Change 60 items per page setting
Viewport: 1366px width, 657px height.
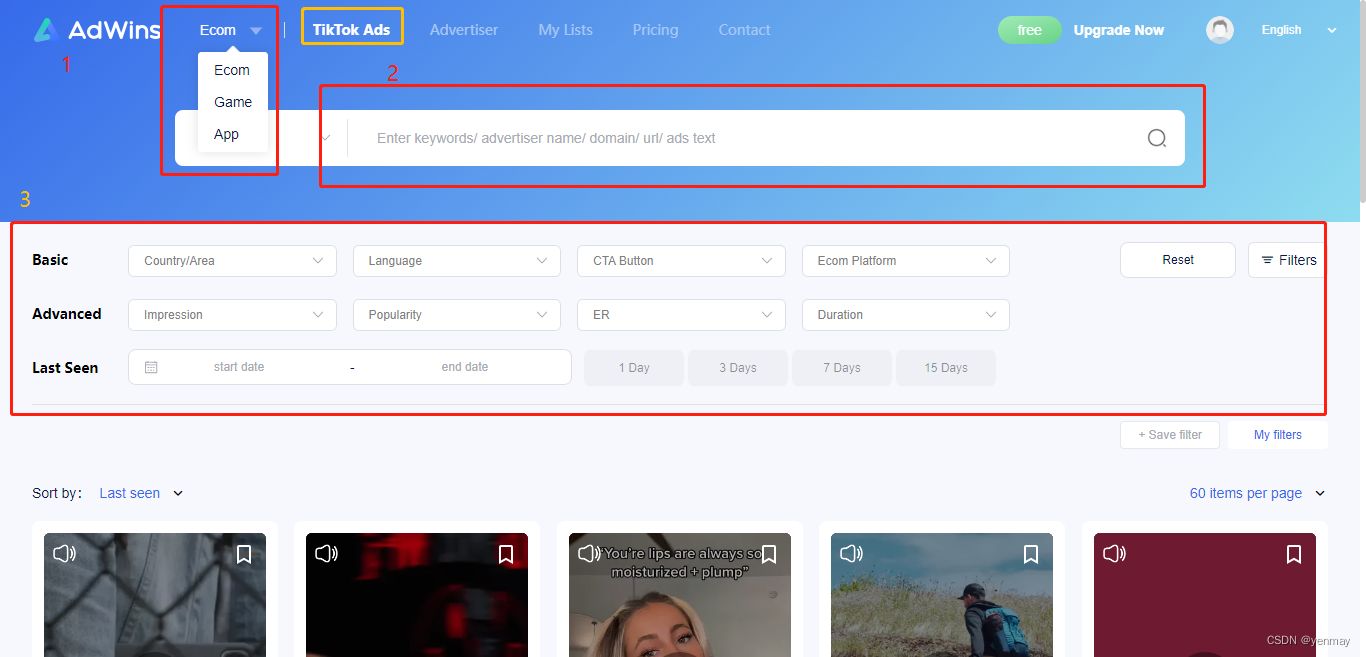(1257, 493)
